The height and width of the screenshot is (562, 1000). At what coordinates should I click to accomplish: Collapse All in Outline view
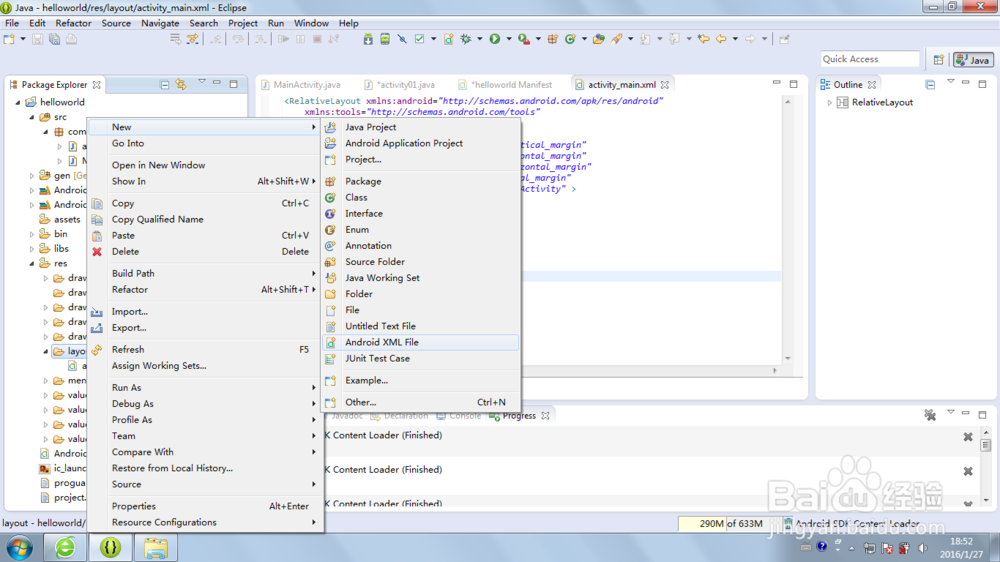(930, 84)
